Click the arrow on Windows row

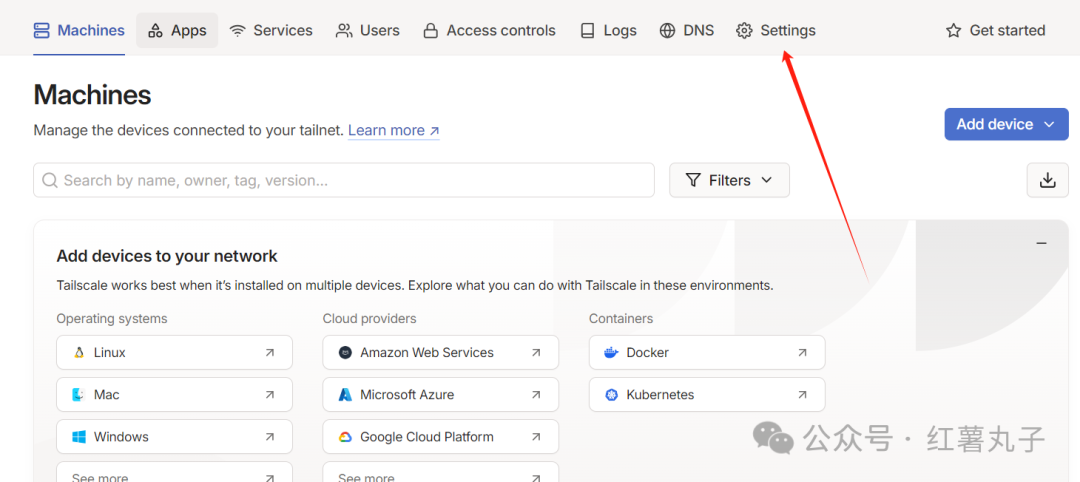tap(269, 437)
